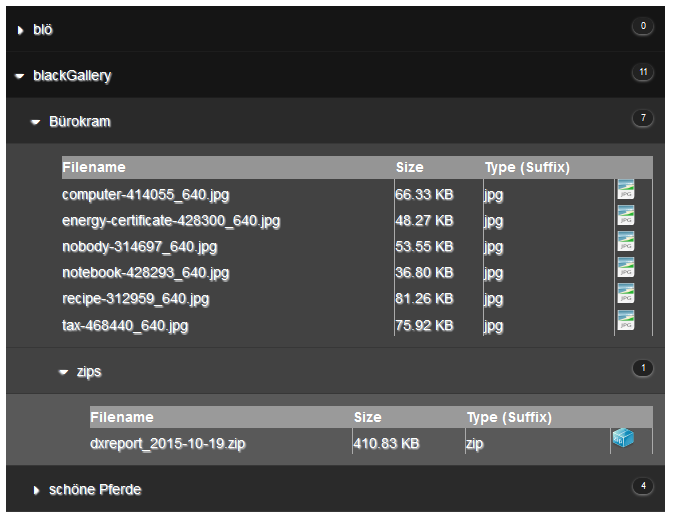Viewport: 673px width, 522px height.
Task: Click JPG icon for notebook-428293_640.jpg
Action: tap(625, 269)
